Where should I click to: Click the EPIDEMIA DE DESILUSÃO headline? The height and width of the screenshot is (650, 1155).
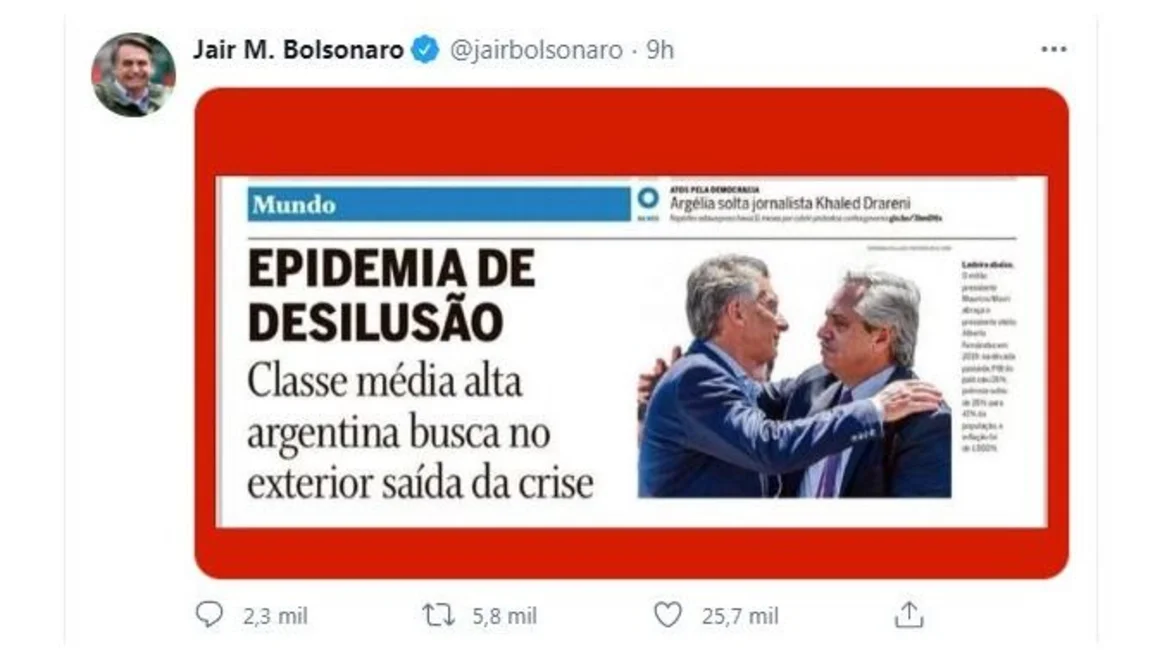point(391,296)
